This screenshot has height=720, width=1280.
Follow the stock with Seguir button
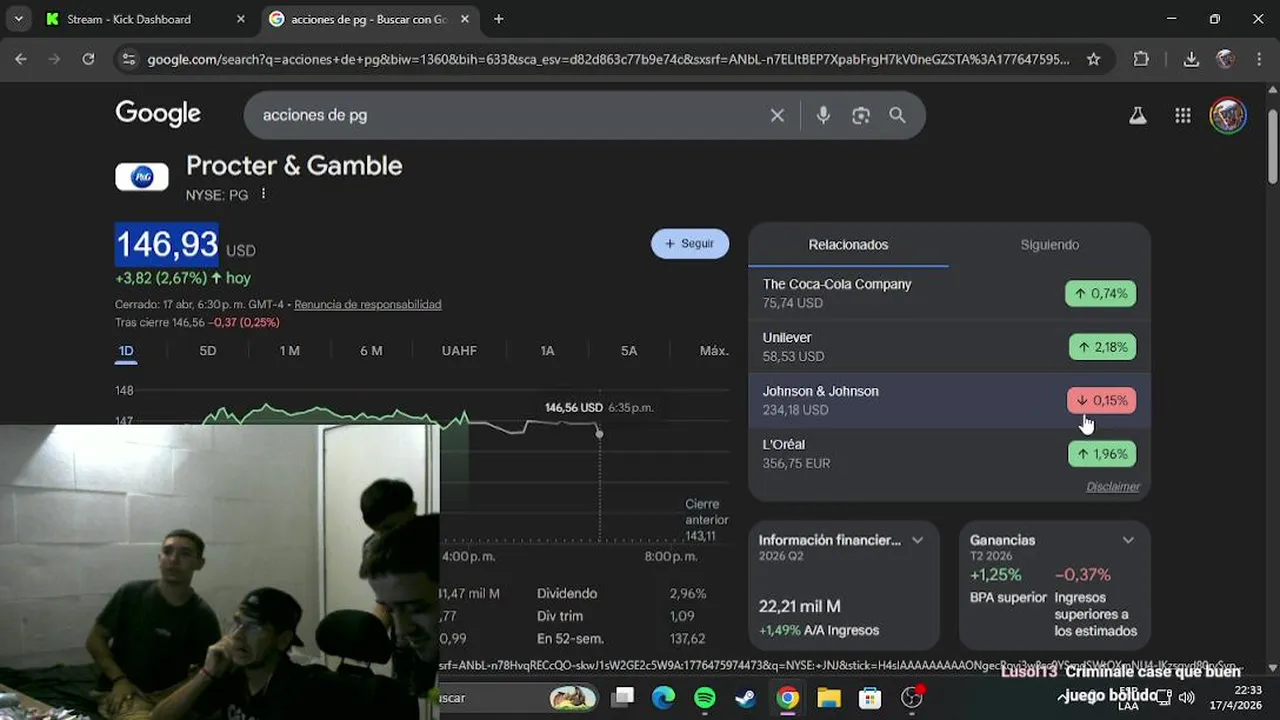(690, 243)
